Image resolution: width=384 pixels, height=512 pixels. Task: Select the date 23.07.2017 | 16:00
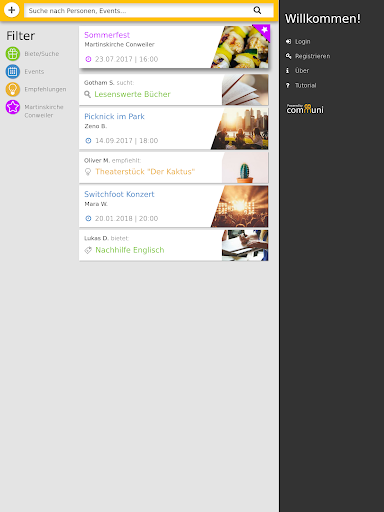(x=127, y=59)
